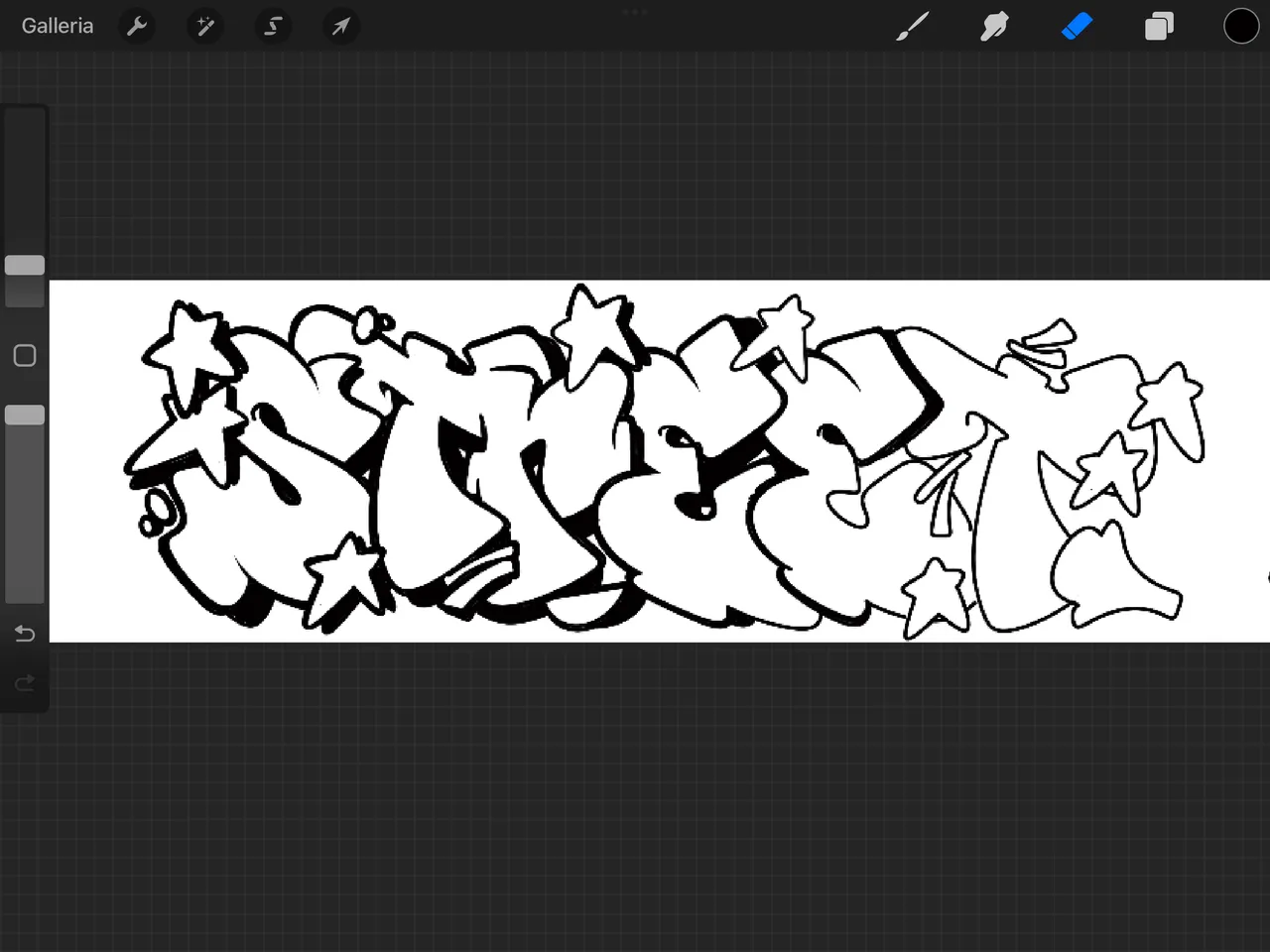The width and height of the screenshot is (1270, 952).
Task: Select the Smudge tool
Action: pos(994,26)
